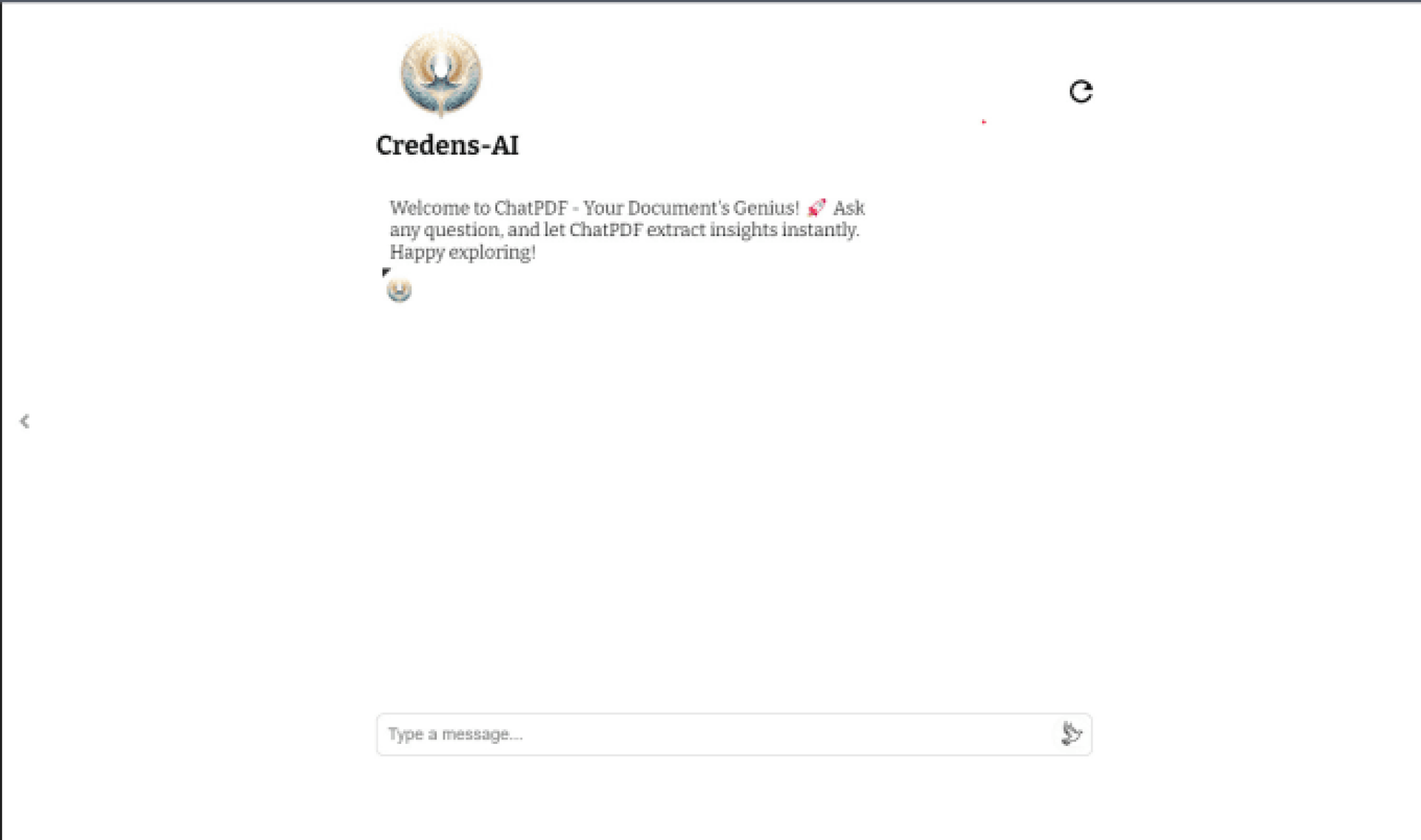Click the reset conversation refresh icon
1421x840 pixels.
(1081, 91)
